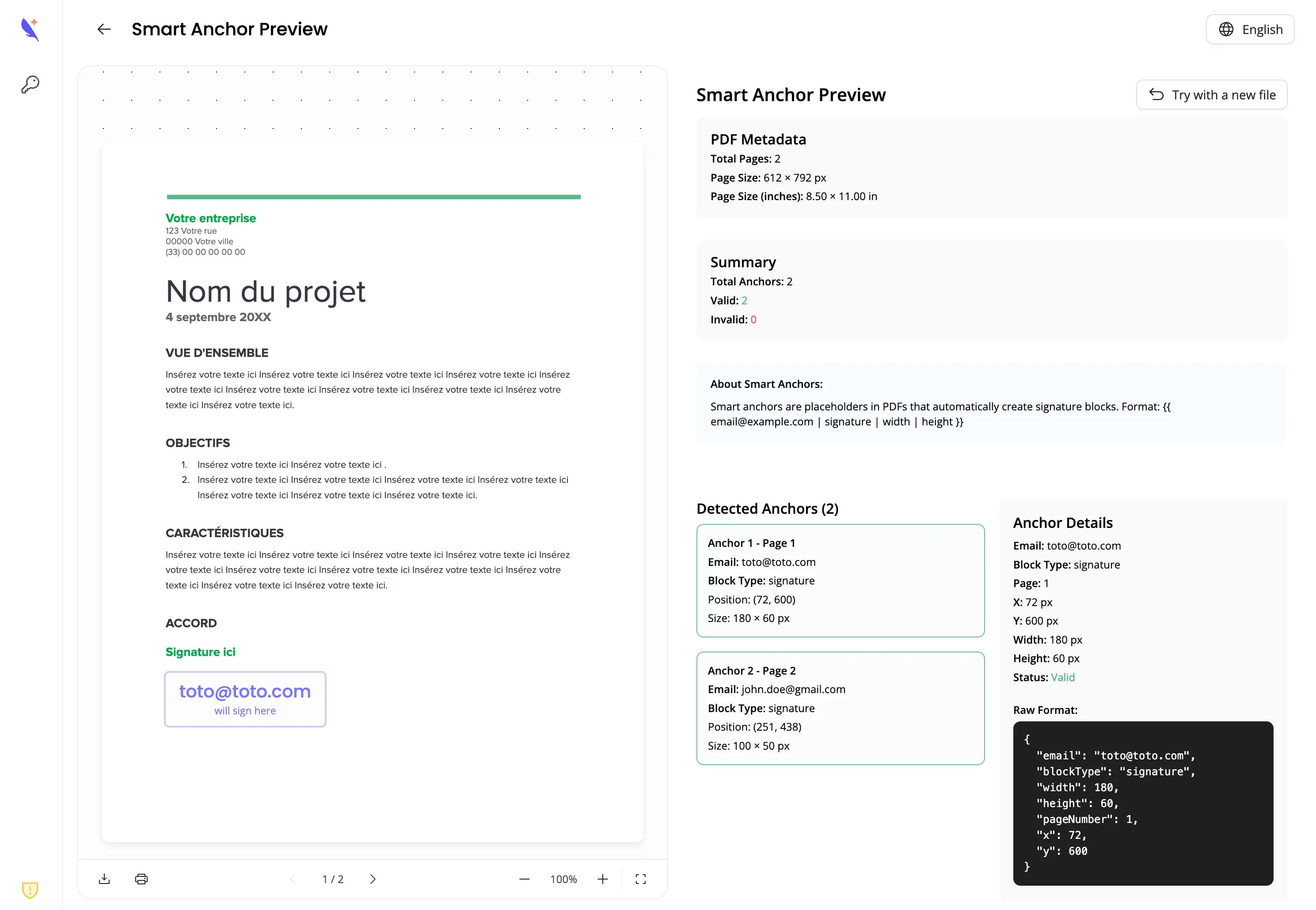Screen dimensions: 1316x910
Task: Enter fullscreen PDF view
Action: click(x=640, y=879)
